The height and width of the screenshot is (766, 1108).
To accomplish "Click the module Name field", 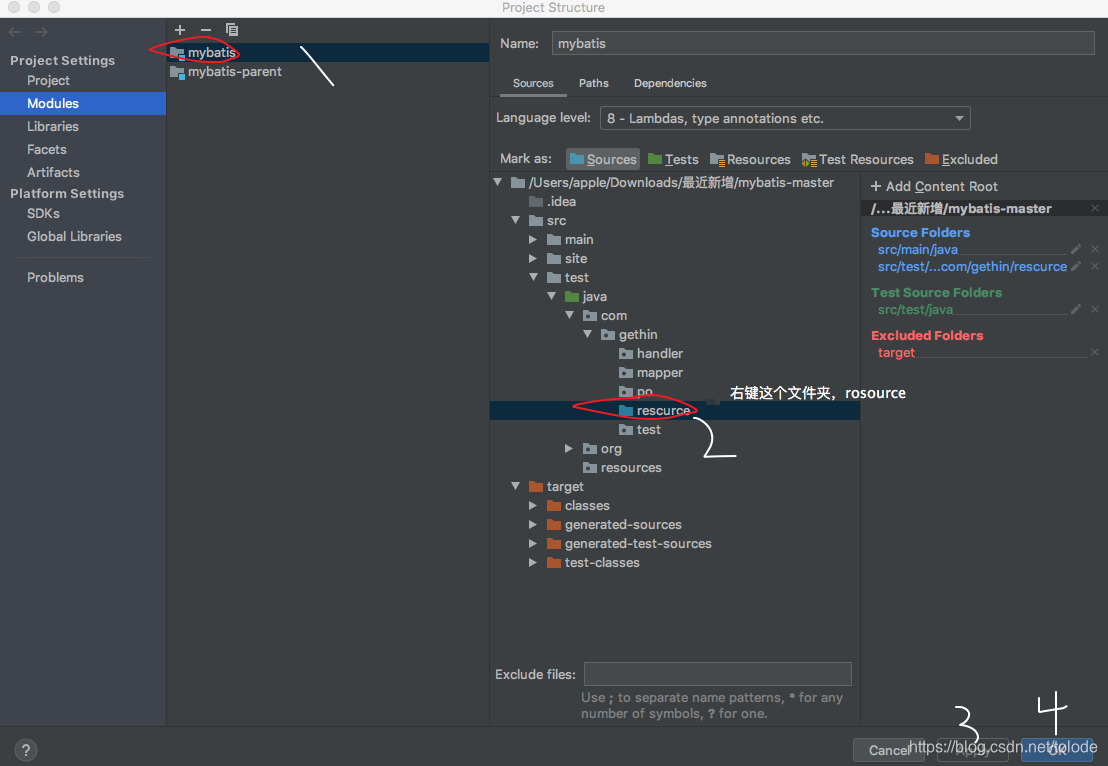I will [x=823, y=43].
